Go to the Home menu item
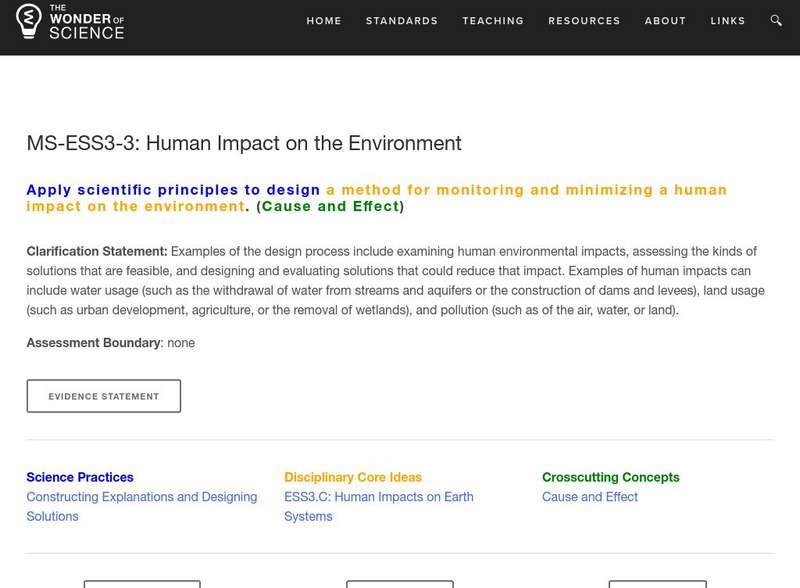The height and width of the screenshot is (588, 800). [x=324, y=21]
